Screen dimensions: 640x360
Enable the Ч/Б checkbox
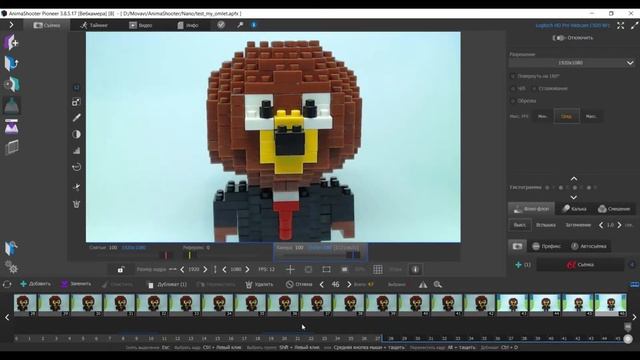(x=513, y=88)
